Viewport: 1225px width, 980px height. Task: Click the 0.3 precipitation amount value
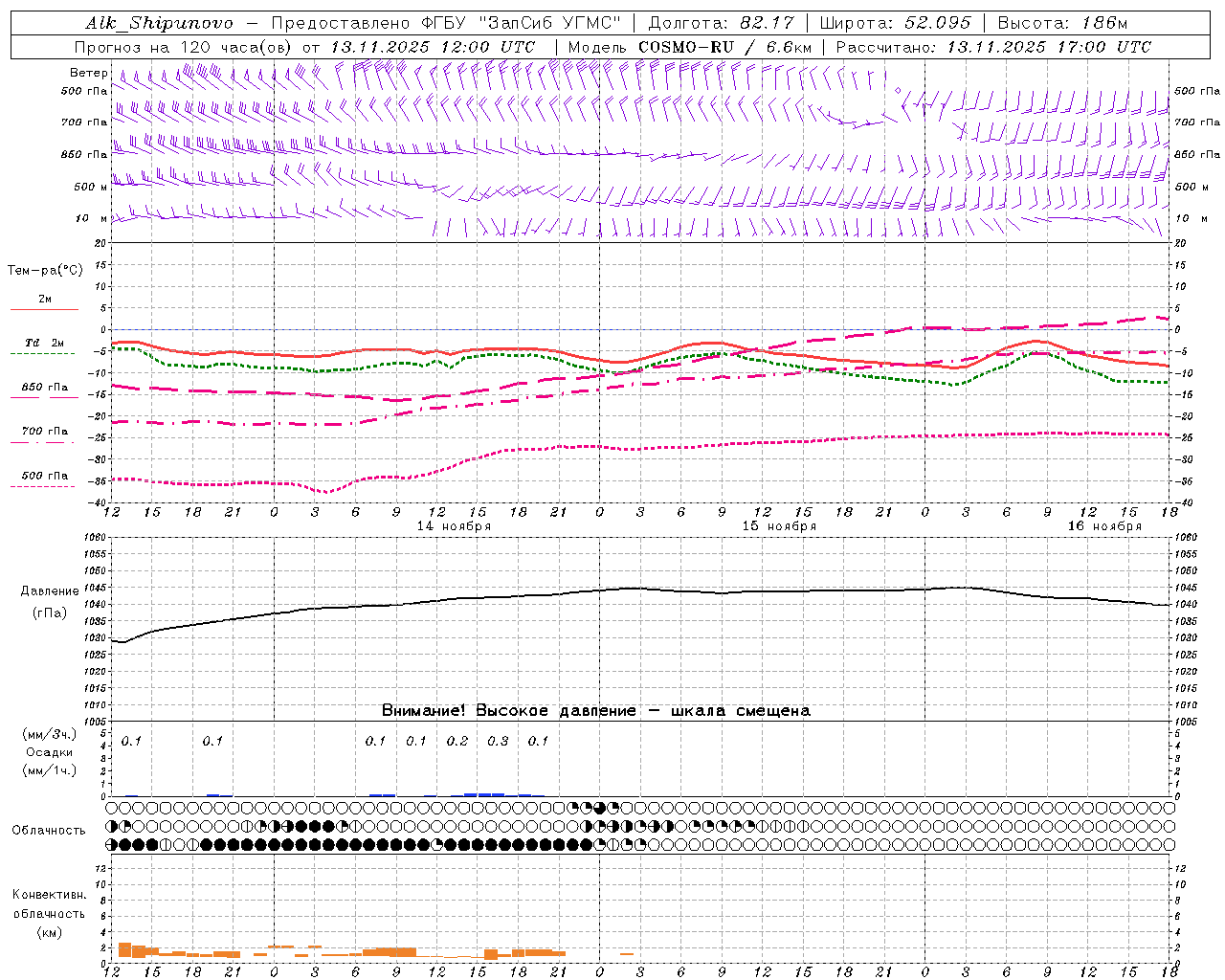[498, 741]
